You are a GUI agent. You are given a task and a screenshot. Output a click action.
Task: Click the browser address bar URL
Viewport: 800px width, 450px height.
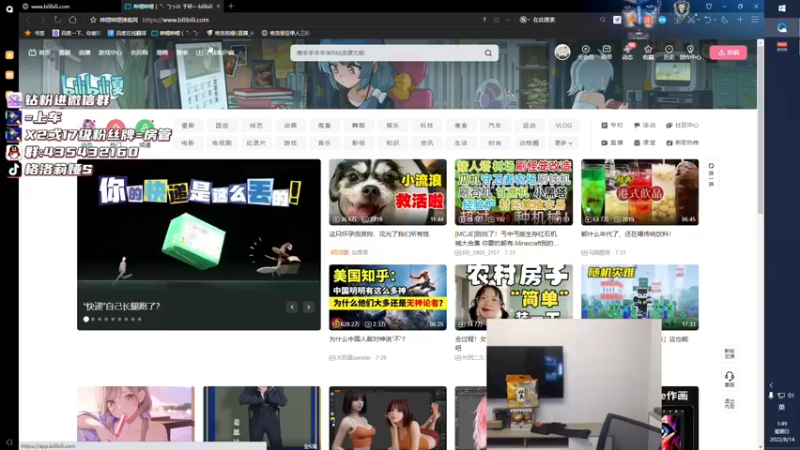pos(176,20)
